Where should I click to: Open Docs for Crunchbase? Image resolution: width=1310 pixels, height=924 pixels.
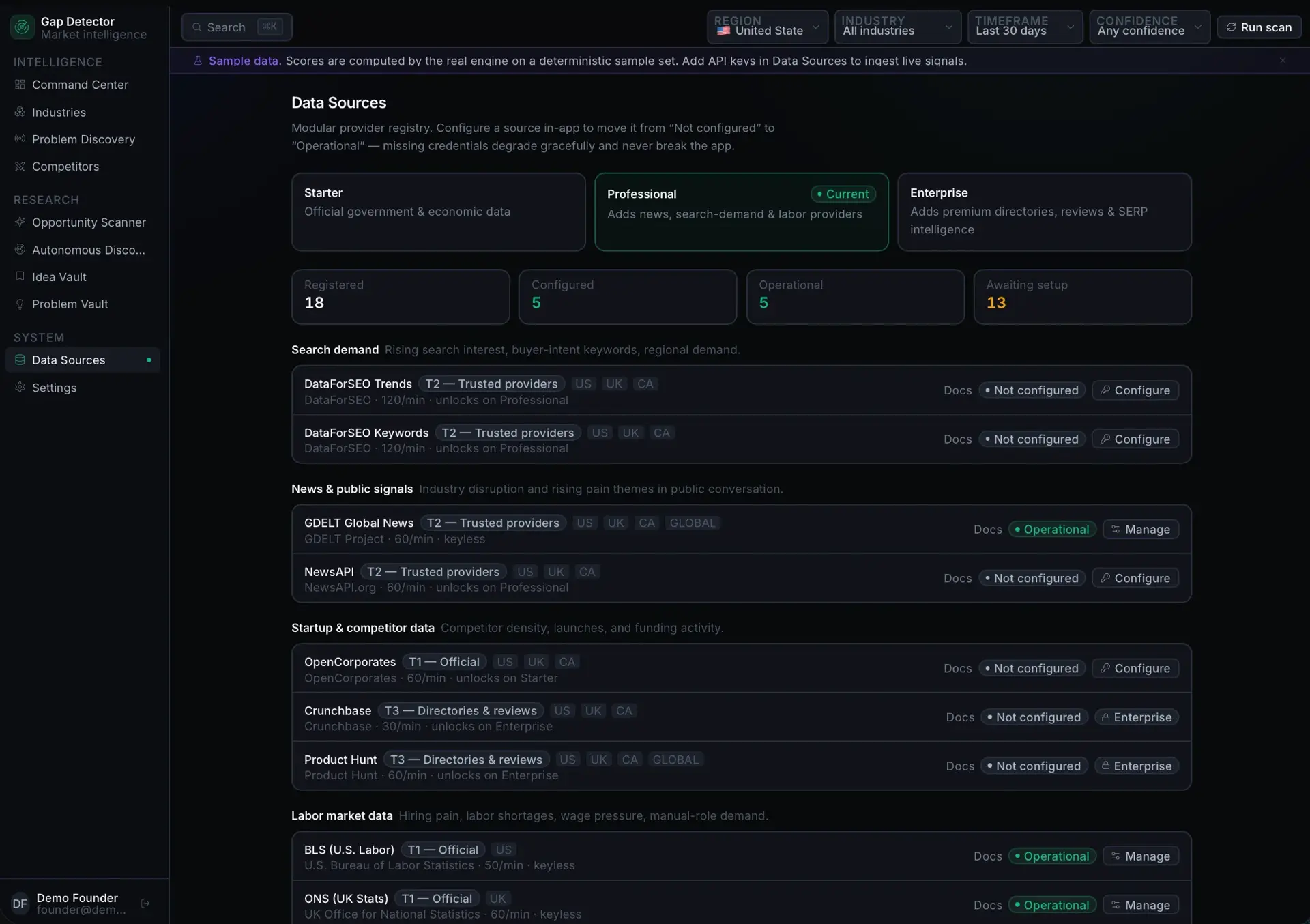[960, 717]
